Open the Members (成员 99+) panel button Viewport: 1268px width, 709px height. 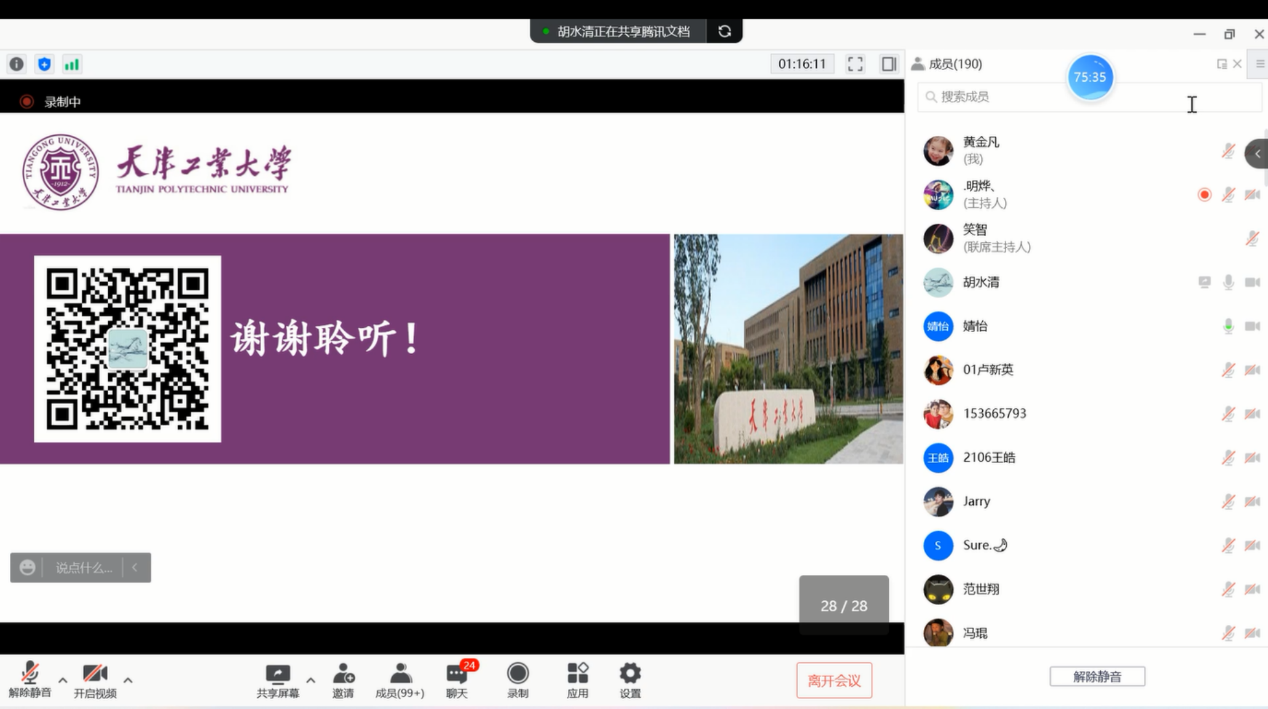pyautogui.click(x=400, y=681)
